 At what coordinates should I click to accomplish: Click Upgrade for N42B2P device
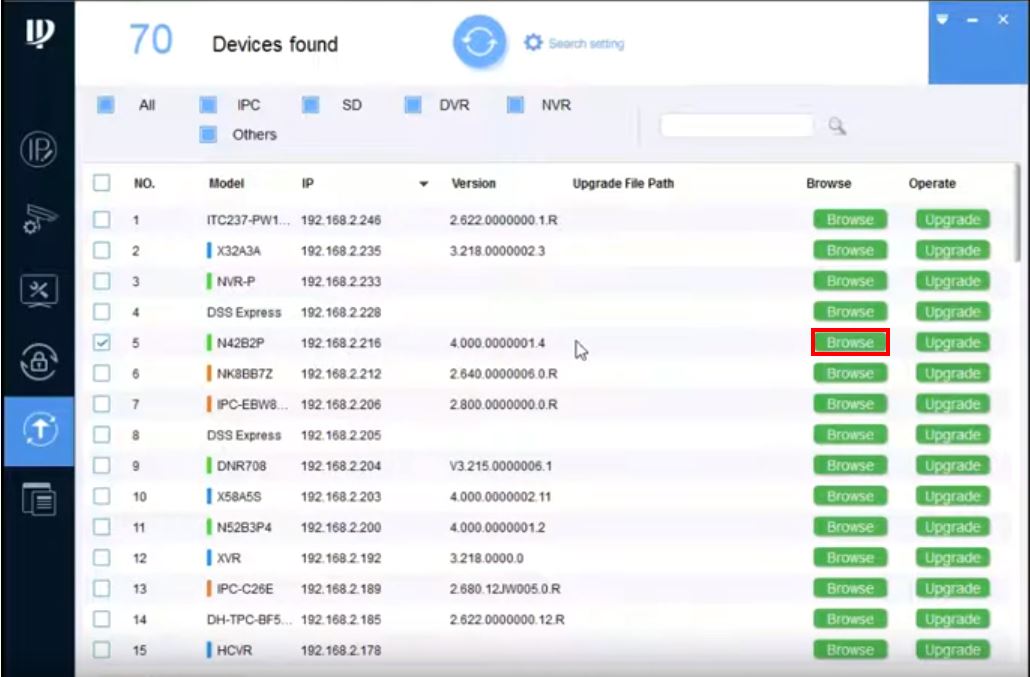point(952,343)
